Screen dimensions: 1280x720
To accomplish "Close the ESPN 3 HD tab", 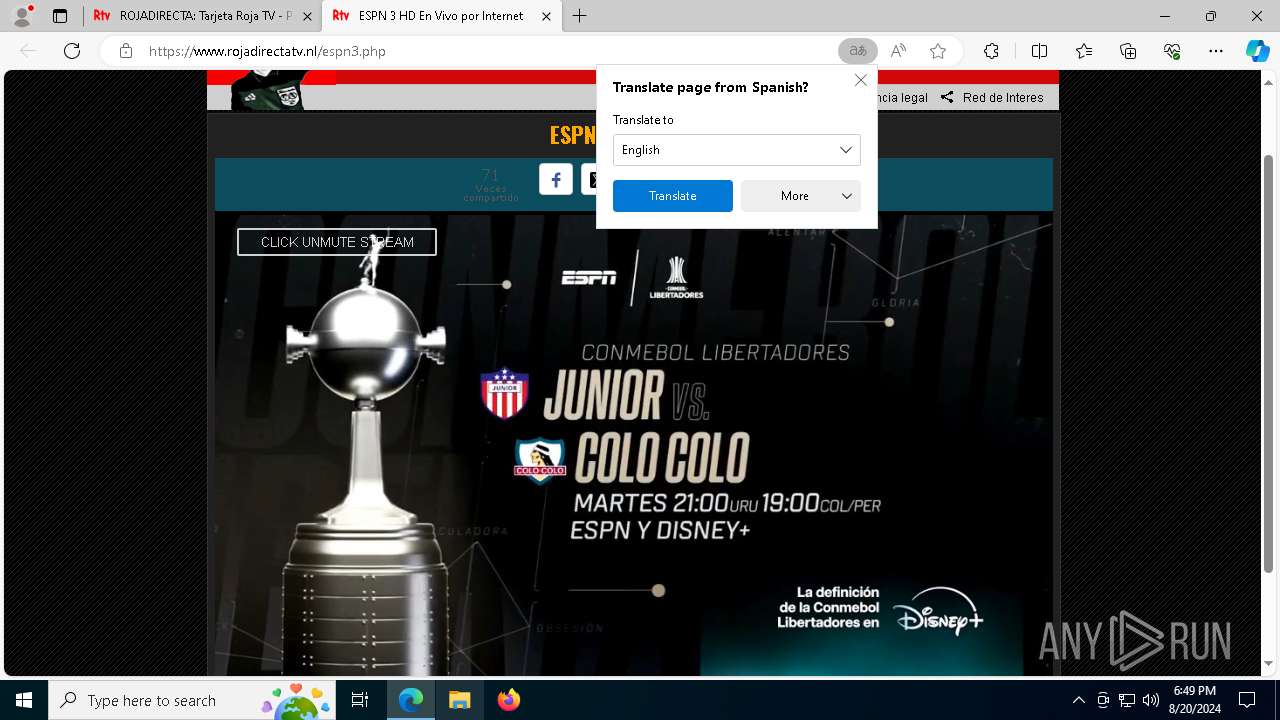I will click(546, 16).
